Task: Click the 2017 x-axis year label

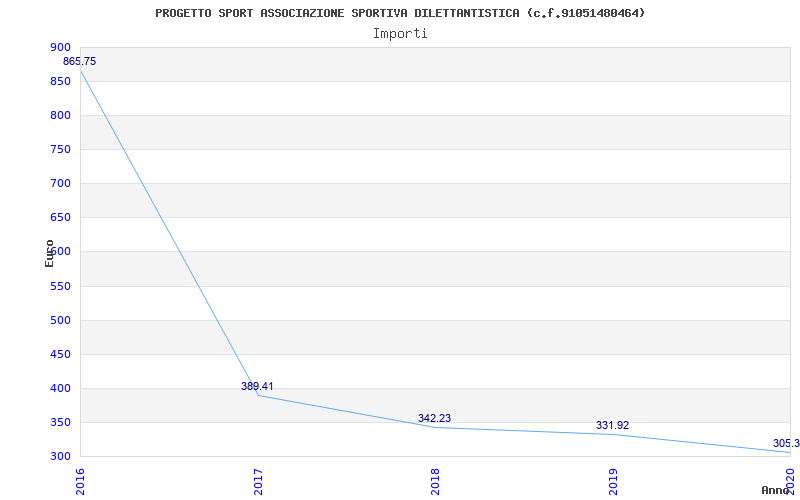Action: 258,482
